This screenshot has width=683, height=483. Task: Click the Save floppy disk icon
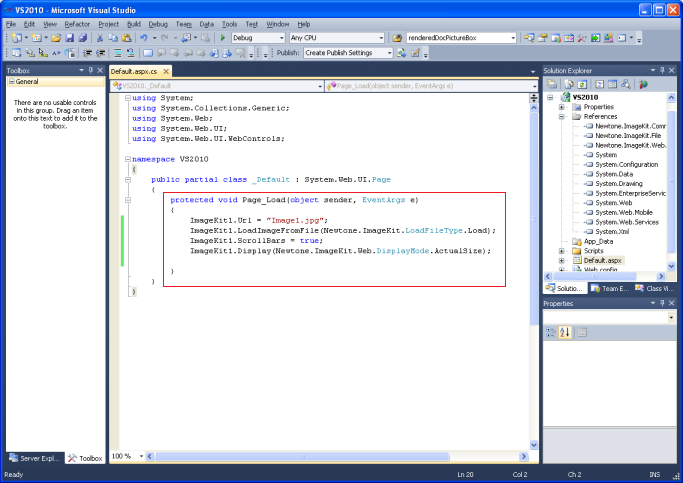pos(69,38)
